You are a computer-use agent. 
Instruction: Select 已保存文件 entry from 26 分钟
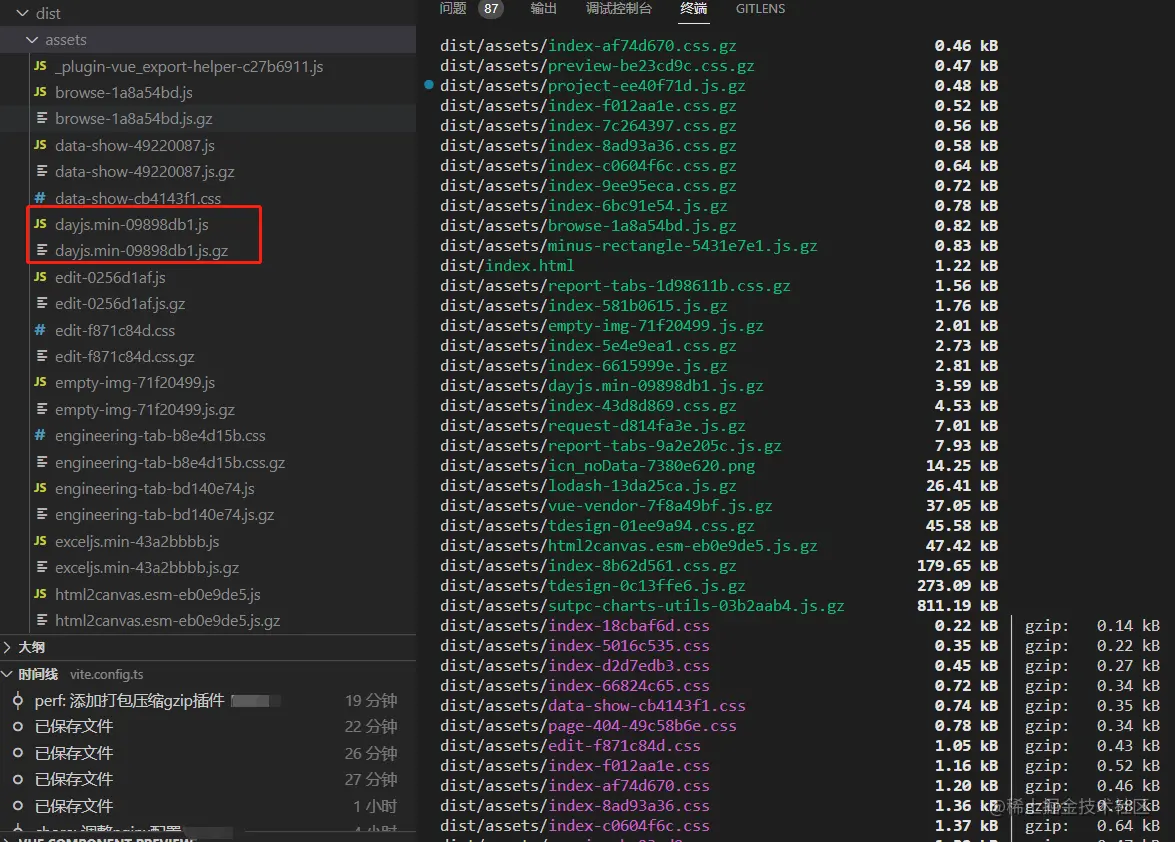tap(73, 753)
